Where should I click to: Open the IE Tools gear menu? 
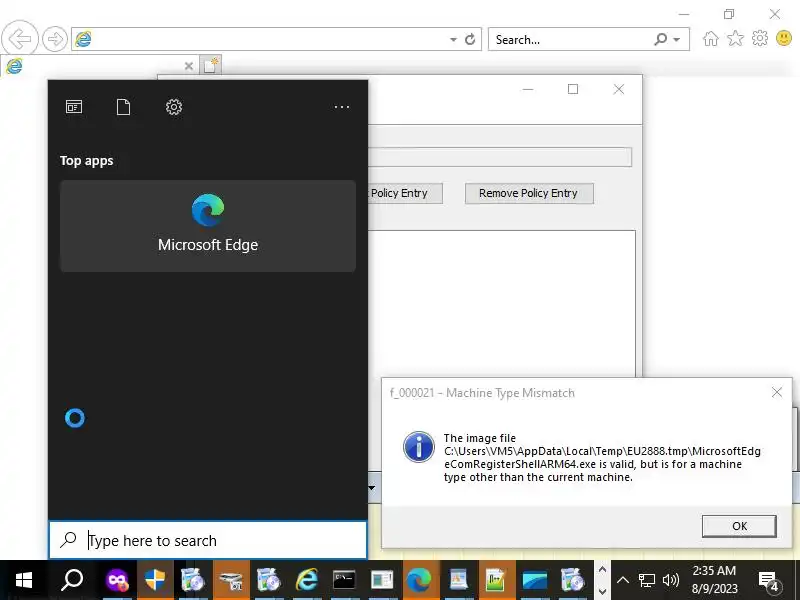[760, 38]
